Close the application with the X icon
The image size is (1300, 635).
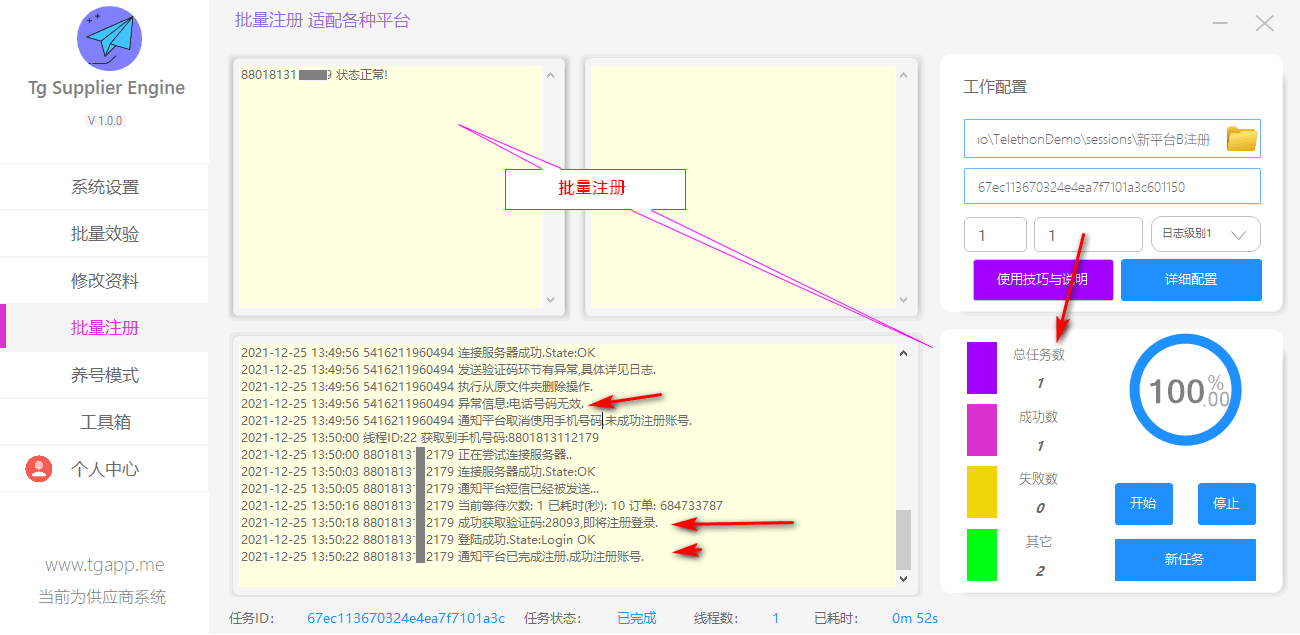pos(1264,23)
